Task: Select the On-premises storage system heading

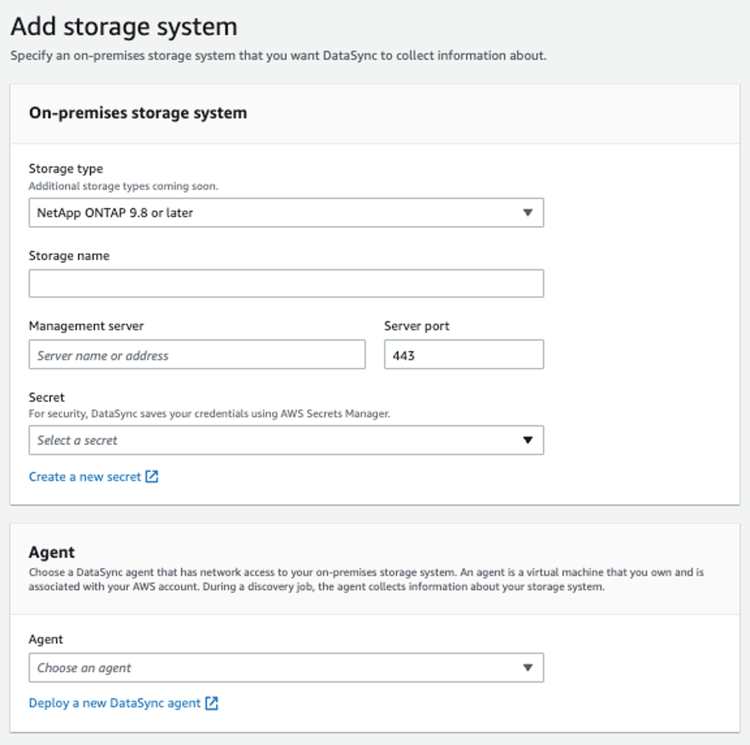Action: [x=138, y=113]
